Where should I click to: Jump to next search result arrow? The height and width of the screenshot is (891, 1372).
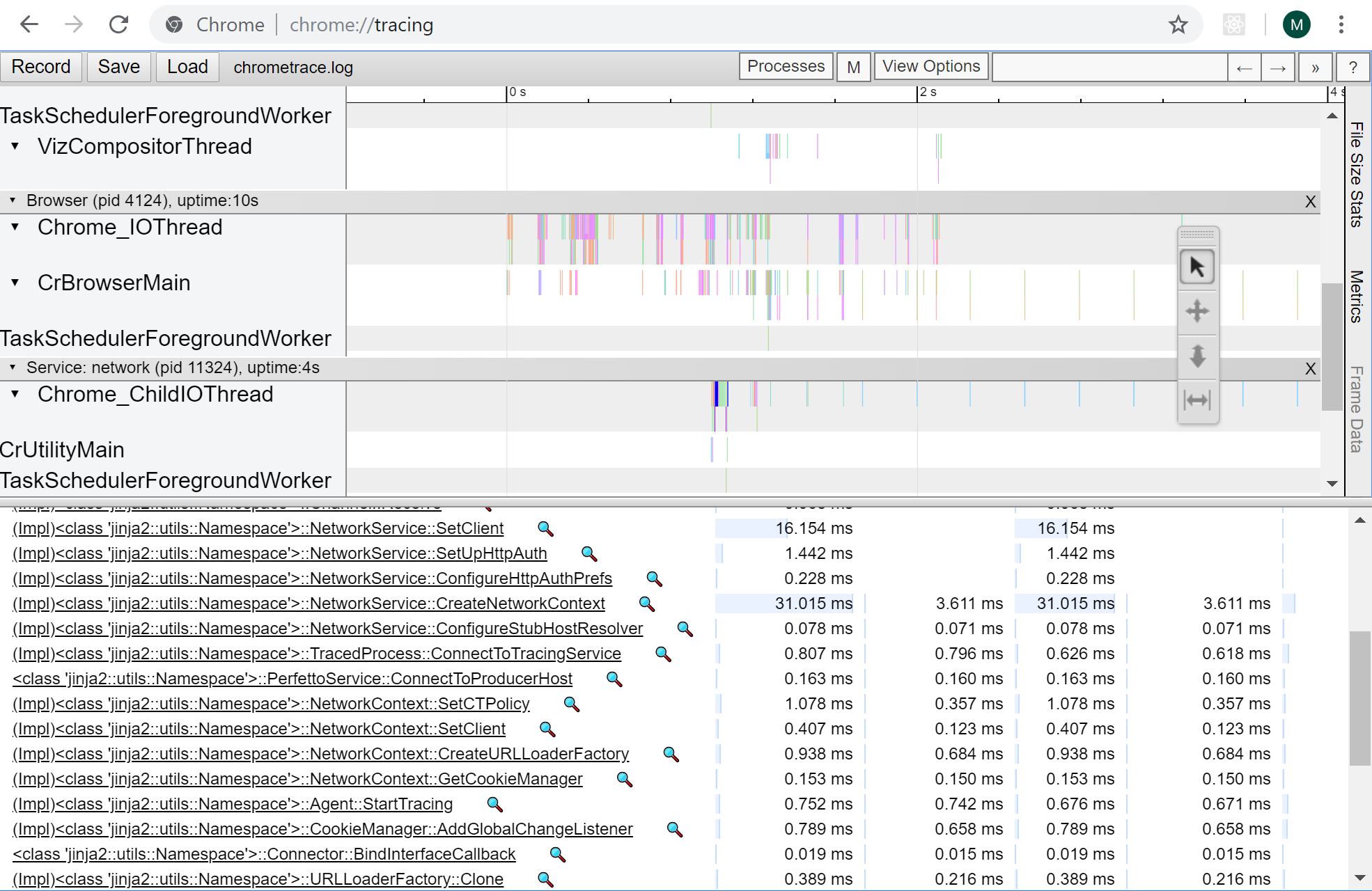pos(1278,68)
